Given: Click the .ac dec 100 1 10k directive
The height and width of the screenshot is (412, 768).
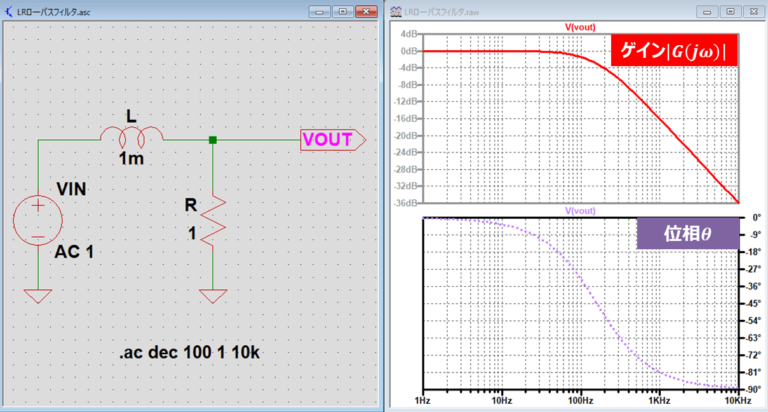Looking at the screenshot, I should click(x=189, y=352).
